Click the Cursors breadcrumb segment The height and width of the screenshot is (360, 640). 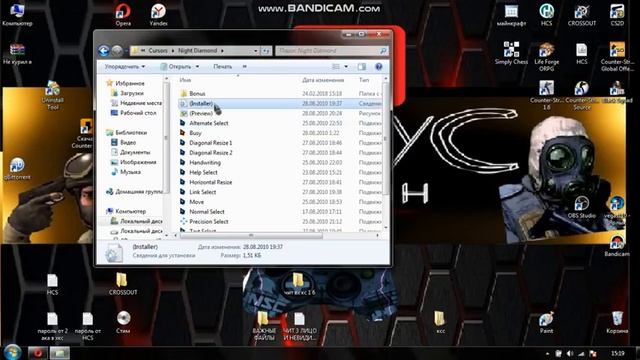click(x=158, y=51)
